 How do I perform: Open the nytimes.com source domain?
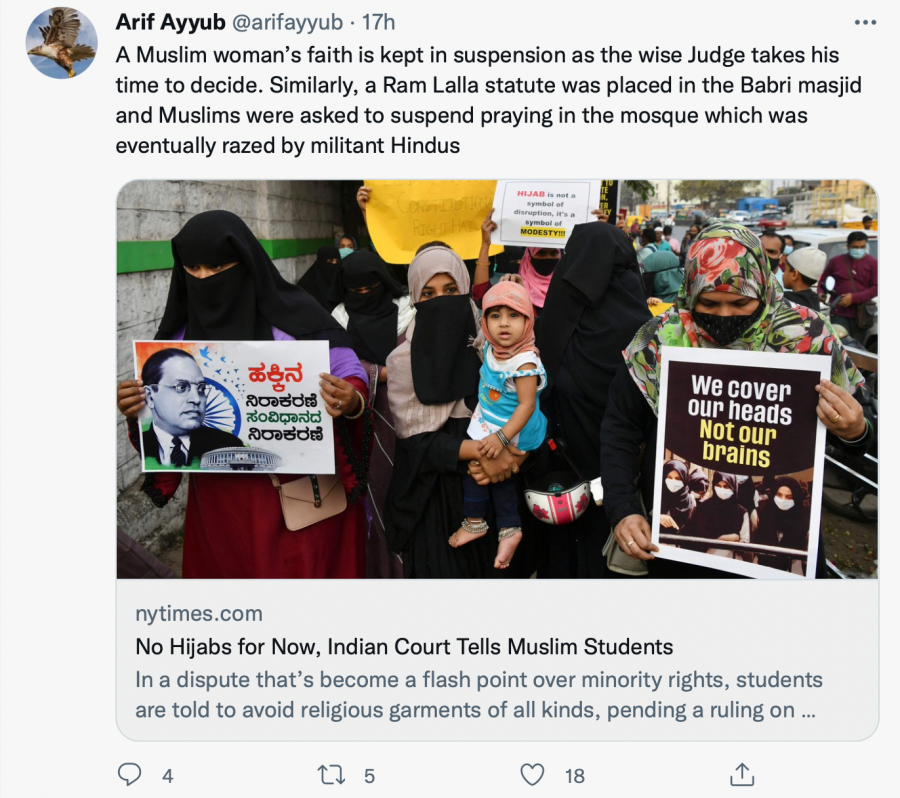coord(199,614)
